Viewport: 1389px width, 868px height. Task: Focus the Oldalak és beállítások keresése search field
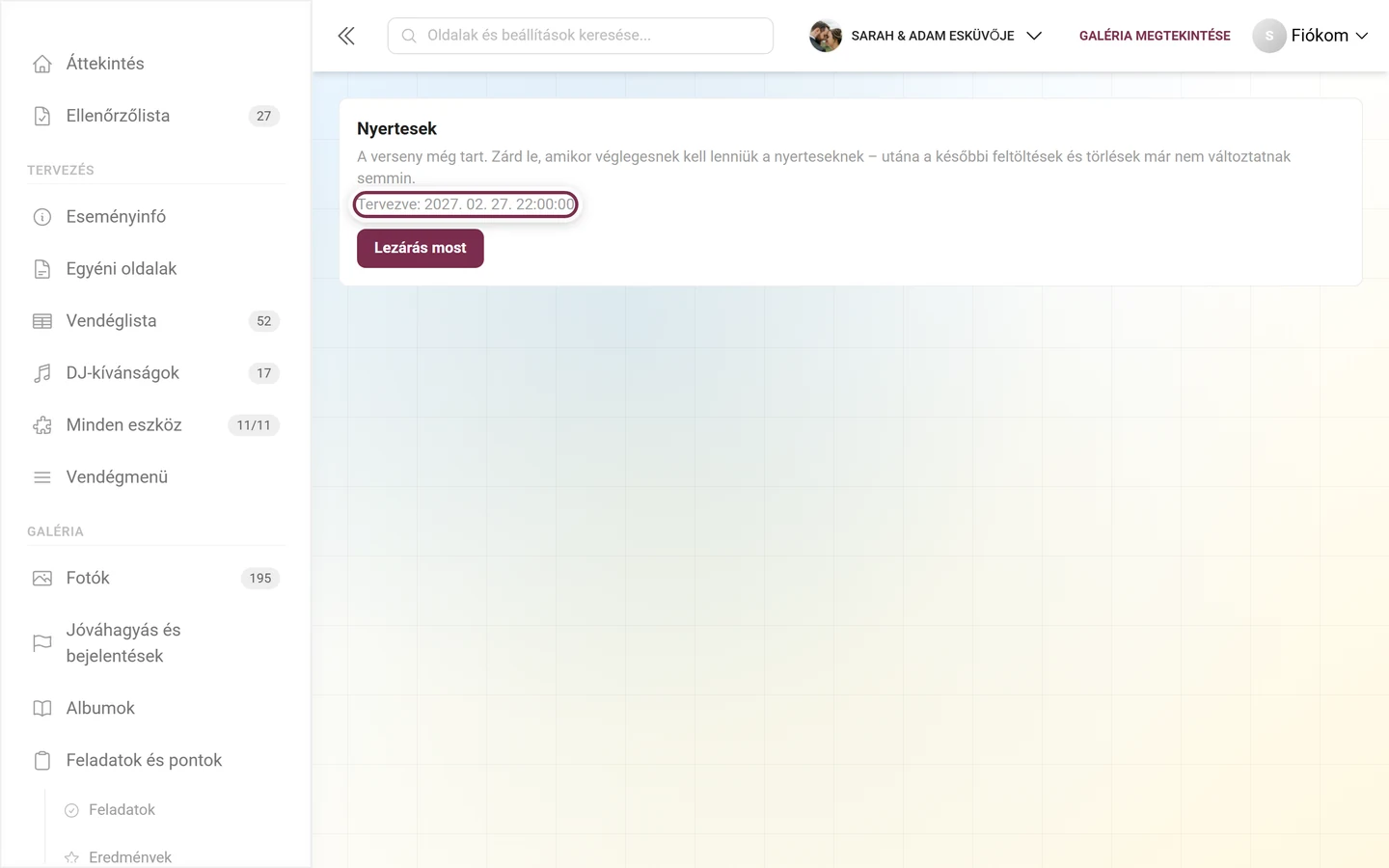[581, 36]
